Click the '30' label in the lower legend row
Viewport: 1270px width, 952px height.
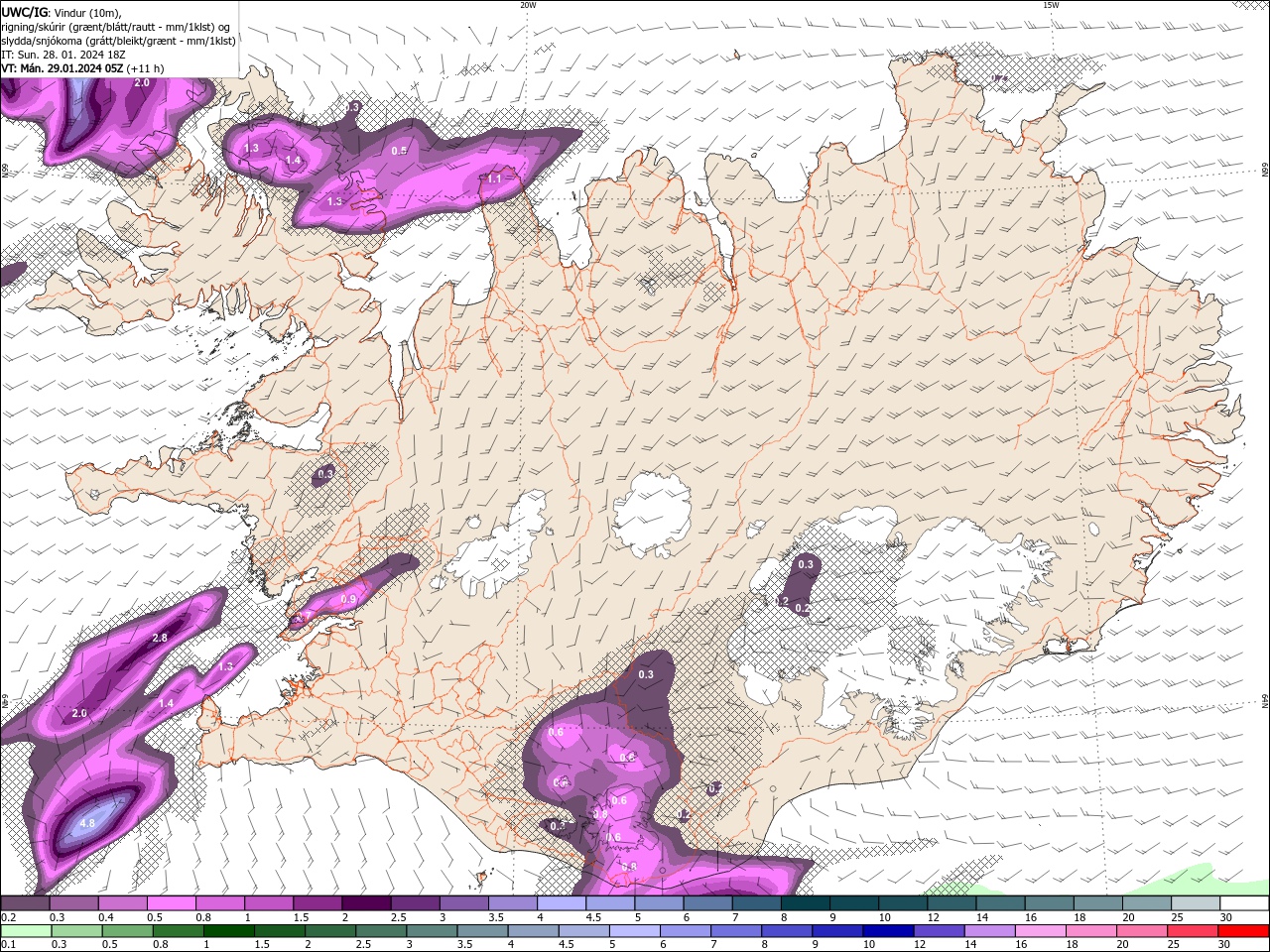(x=1225, y=945)
